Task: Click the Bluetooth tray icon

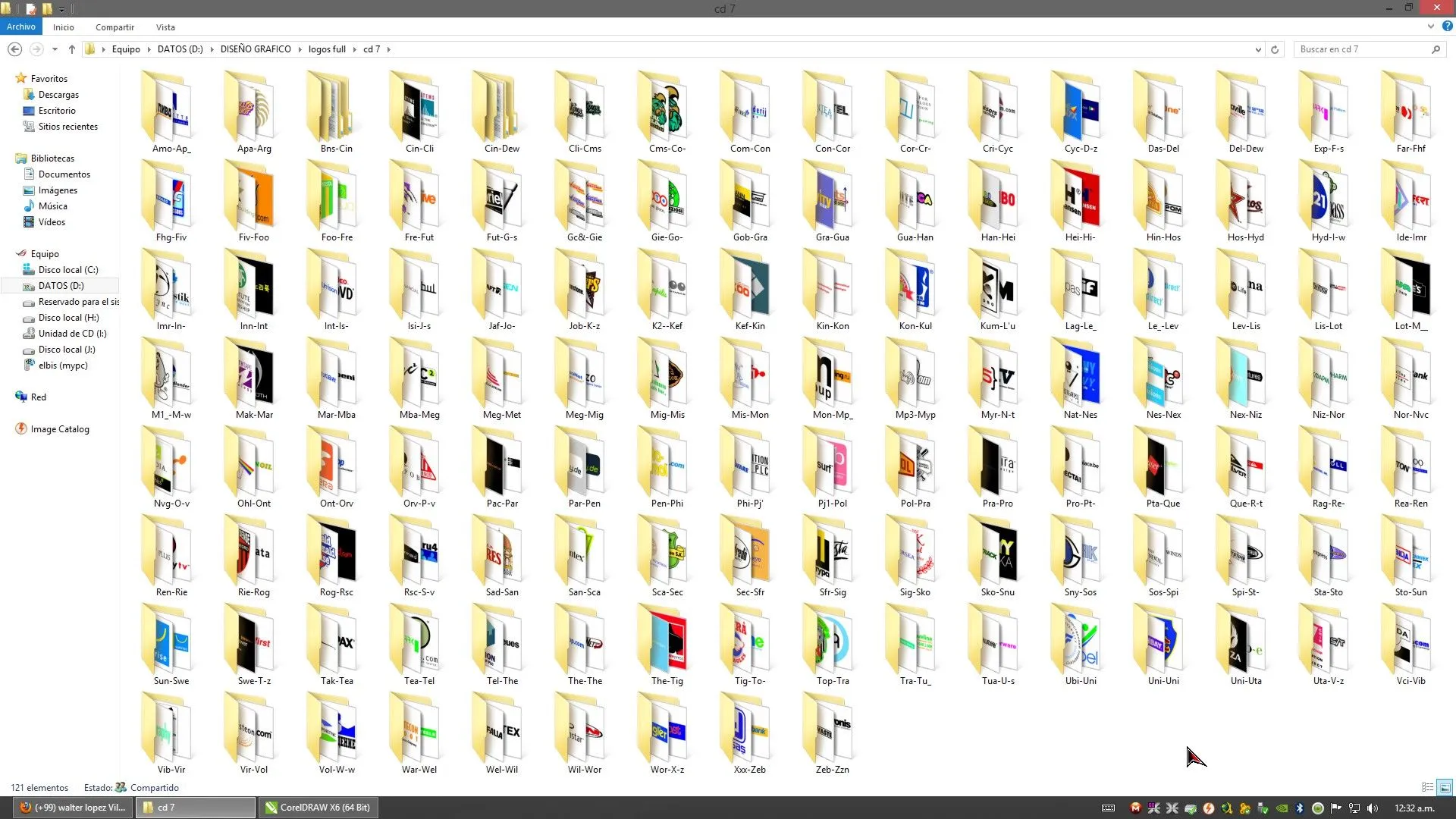Action: pyautogui.click(x=1300, y=808)
